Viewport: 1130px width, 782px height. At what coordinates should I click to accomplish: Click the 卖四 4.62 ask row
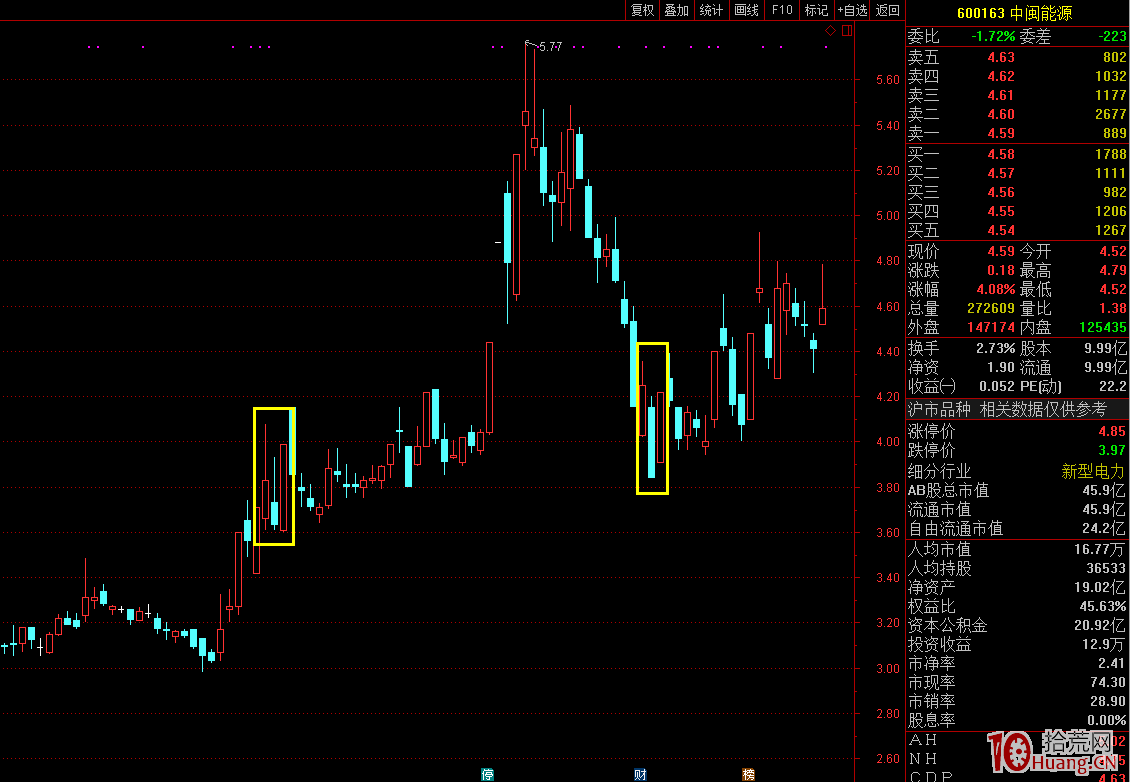point(1017,76)
